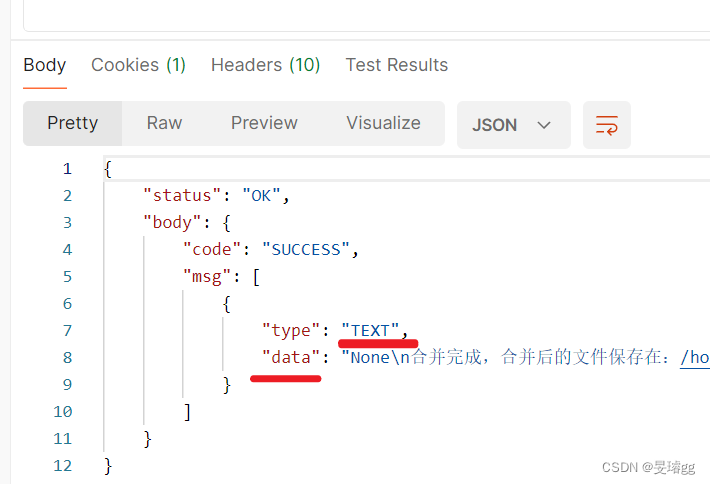Click the "TEXT" value
Image resolution: width=710 pixels, height=484 pixels.
click(x=370, y=331)
